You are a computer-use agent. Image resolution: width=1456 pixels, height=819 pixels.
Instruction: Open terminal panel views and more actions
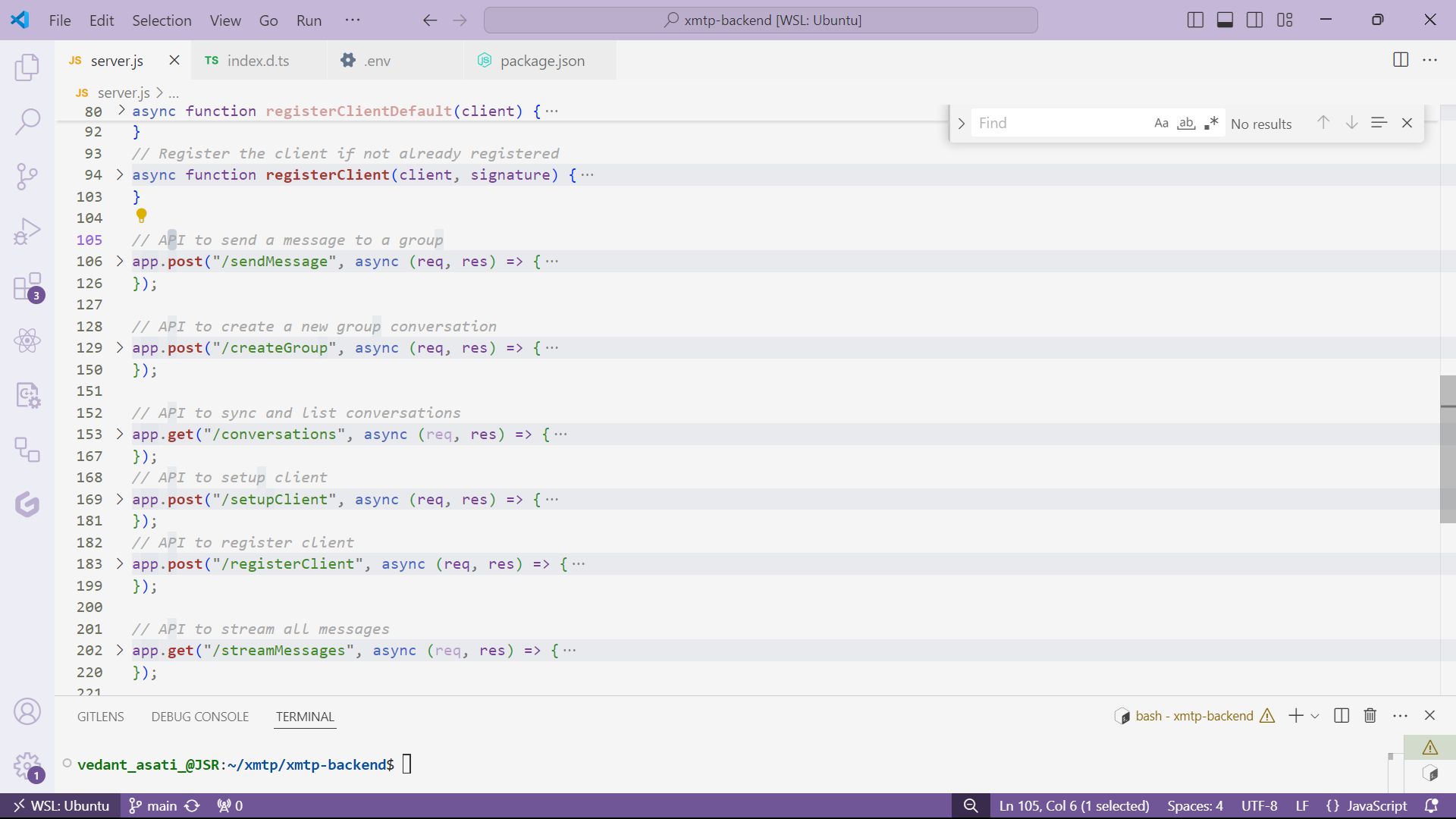coord(1400,715)
